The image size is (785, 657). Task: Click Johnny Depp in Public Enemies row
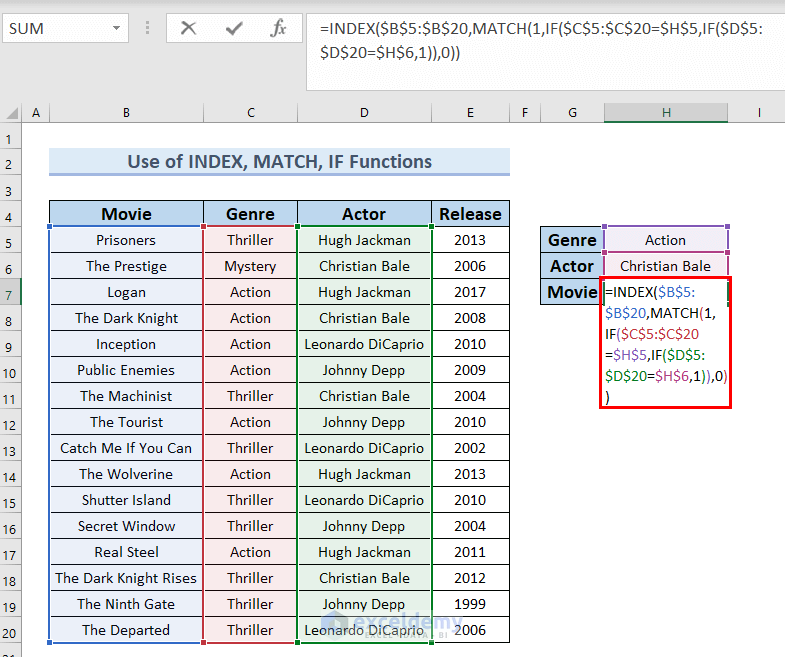point(364,370)
